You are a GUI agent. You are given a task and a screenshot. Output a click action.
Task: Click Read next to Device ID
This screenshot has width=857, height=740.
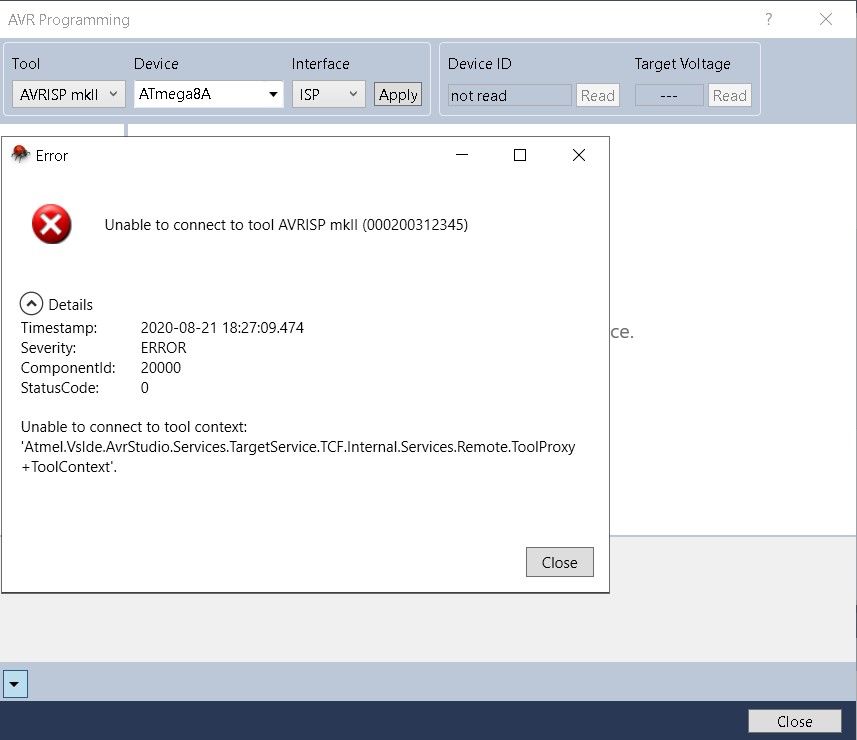(597, 95)
